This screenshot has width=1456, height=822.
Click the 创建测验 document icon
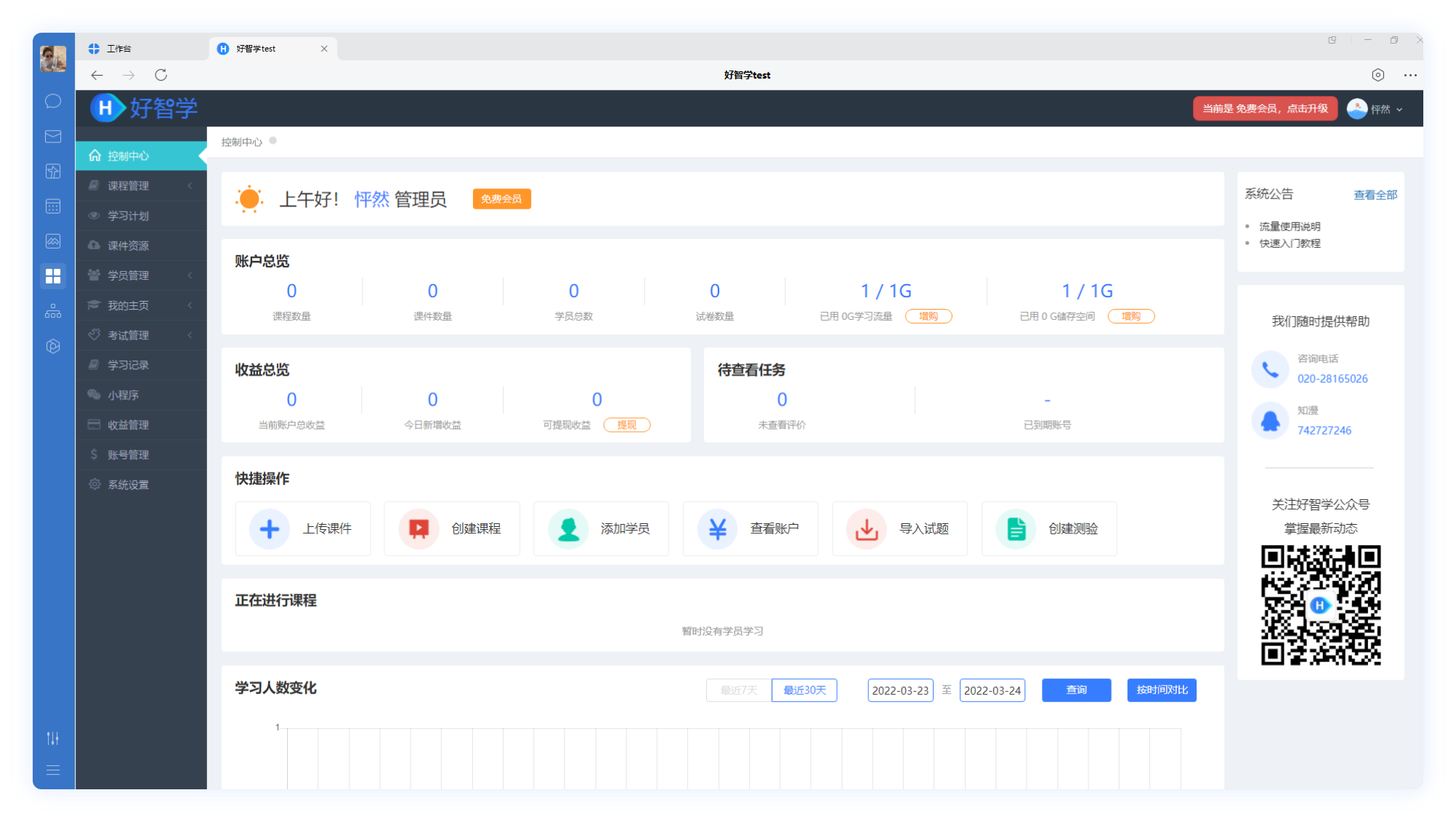[x=1016, y=528]
